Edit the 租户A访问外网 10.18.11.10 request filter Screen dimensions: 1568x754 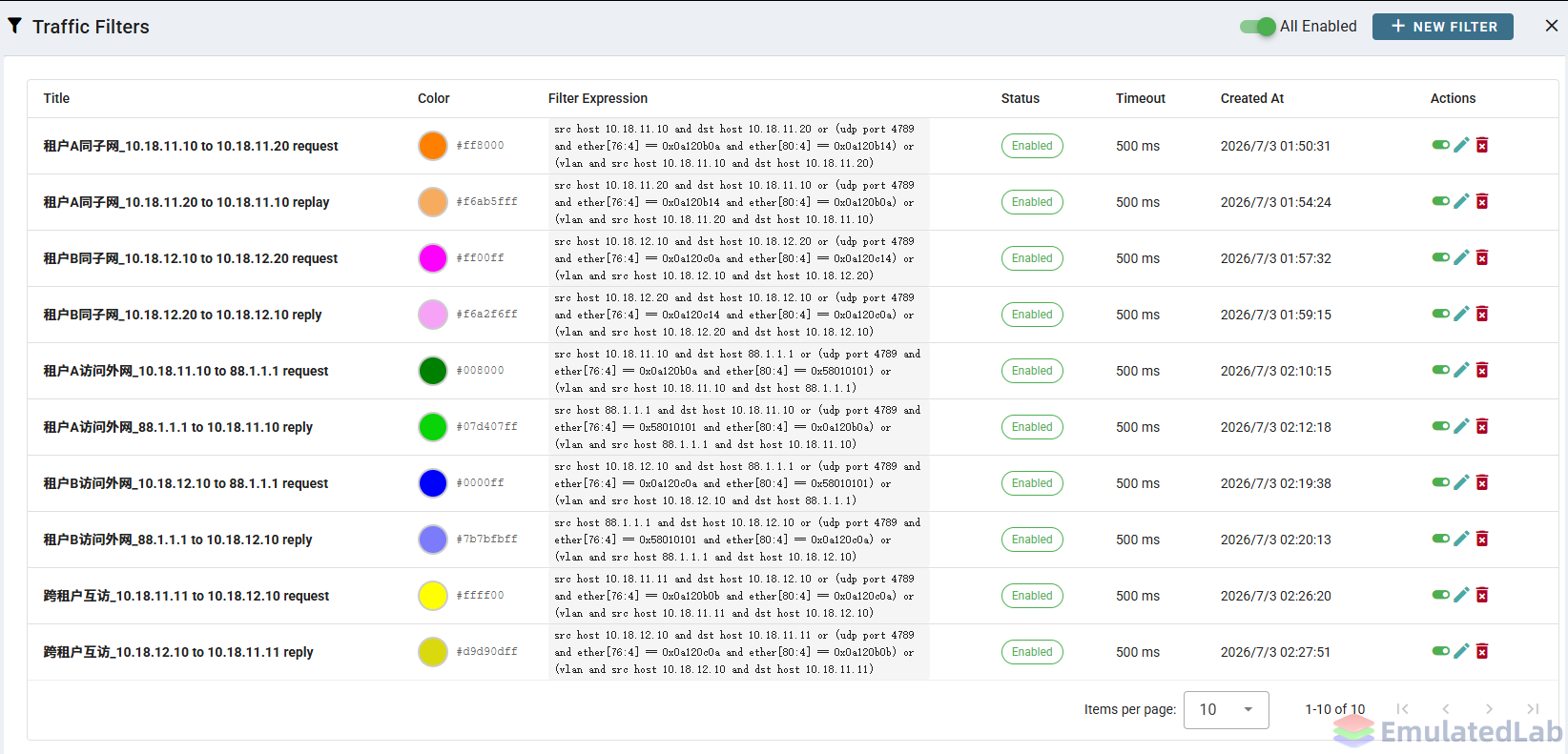tap(1461, 370)
